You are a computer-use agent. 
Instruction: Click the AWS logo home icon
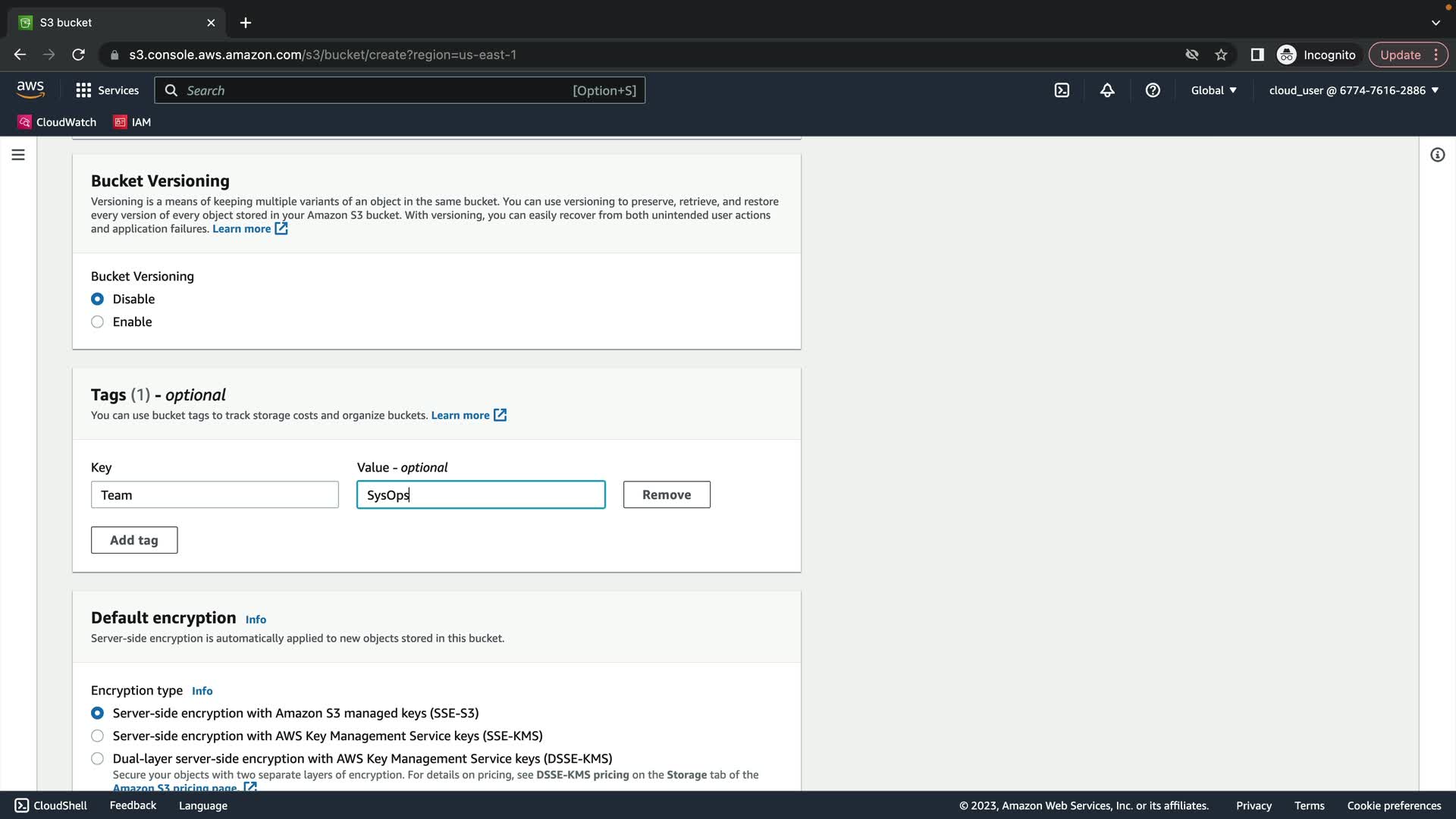tap(30, 89)
